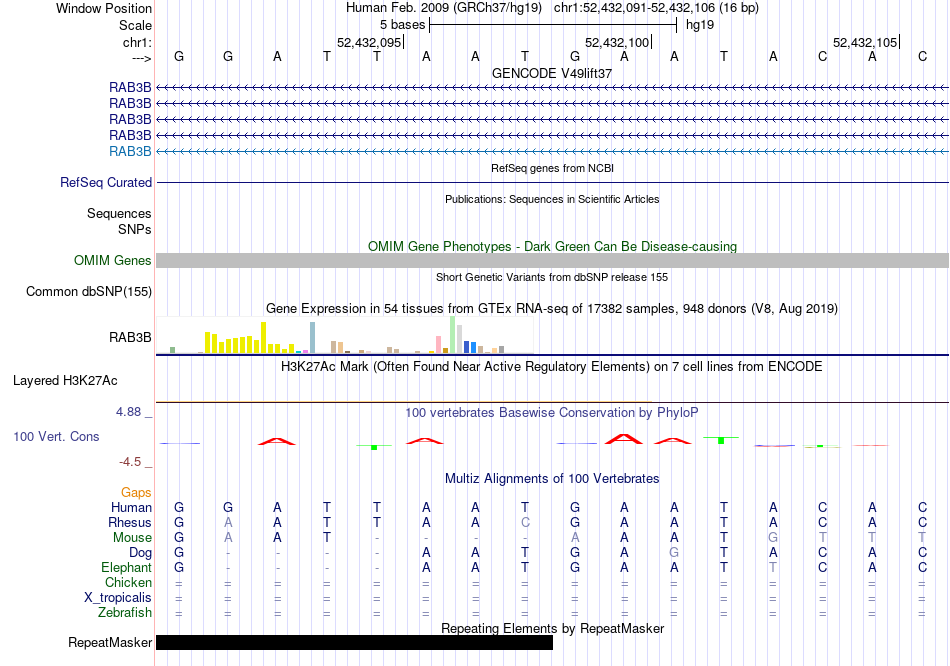Click the X_tropicalis alignment row label
The image size is (950, 666).
click(x=118, y=598)
